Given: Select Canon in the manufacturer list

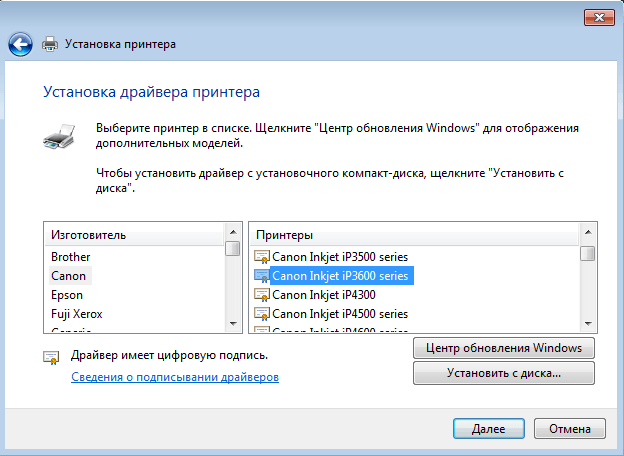Looking at the screenshot, I should (x=70, y=276).
